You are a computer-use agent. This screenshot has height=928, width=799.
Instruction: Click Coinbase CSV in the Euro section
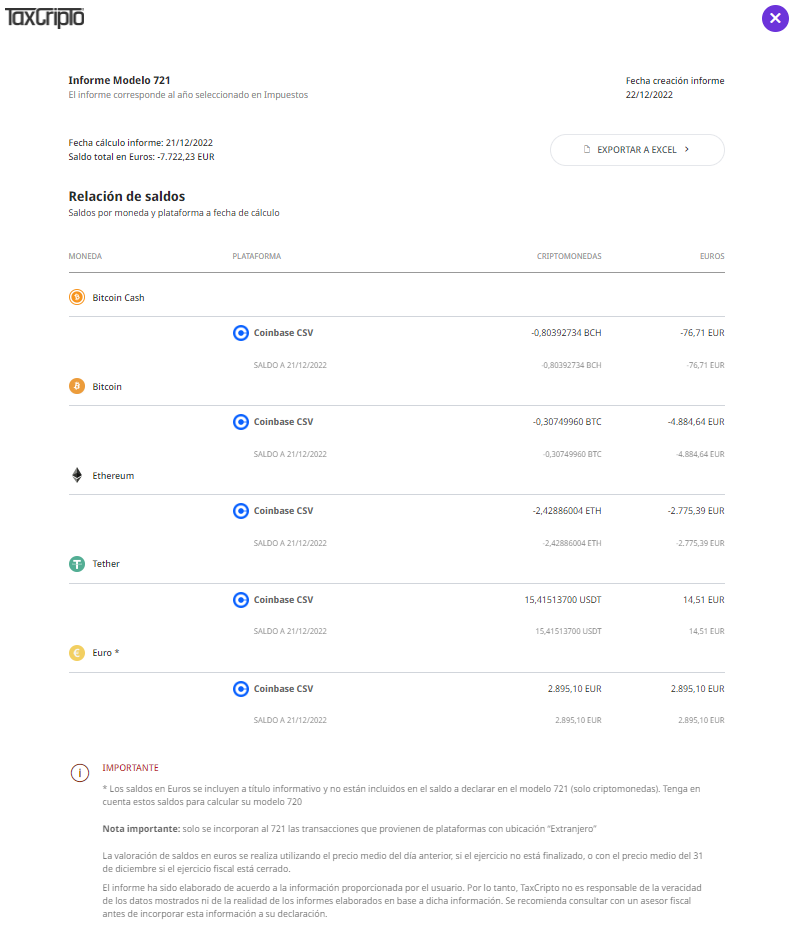[x=283, y=689]
